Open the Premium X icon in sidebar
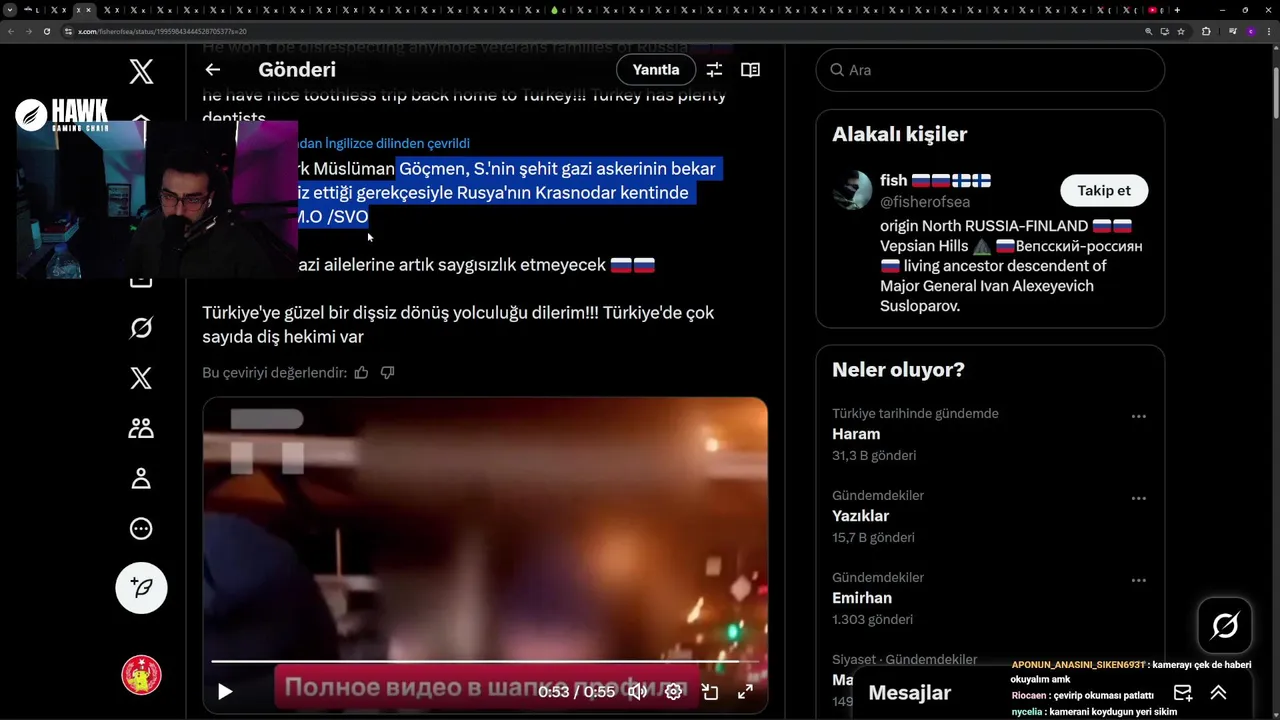This screenshot has width=1280, height=720. click(x=141, y=378)
